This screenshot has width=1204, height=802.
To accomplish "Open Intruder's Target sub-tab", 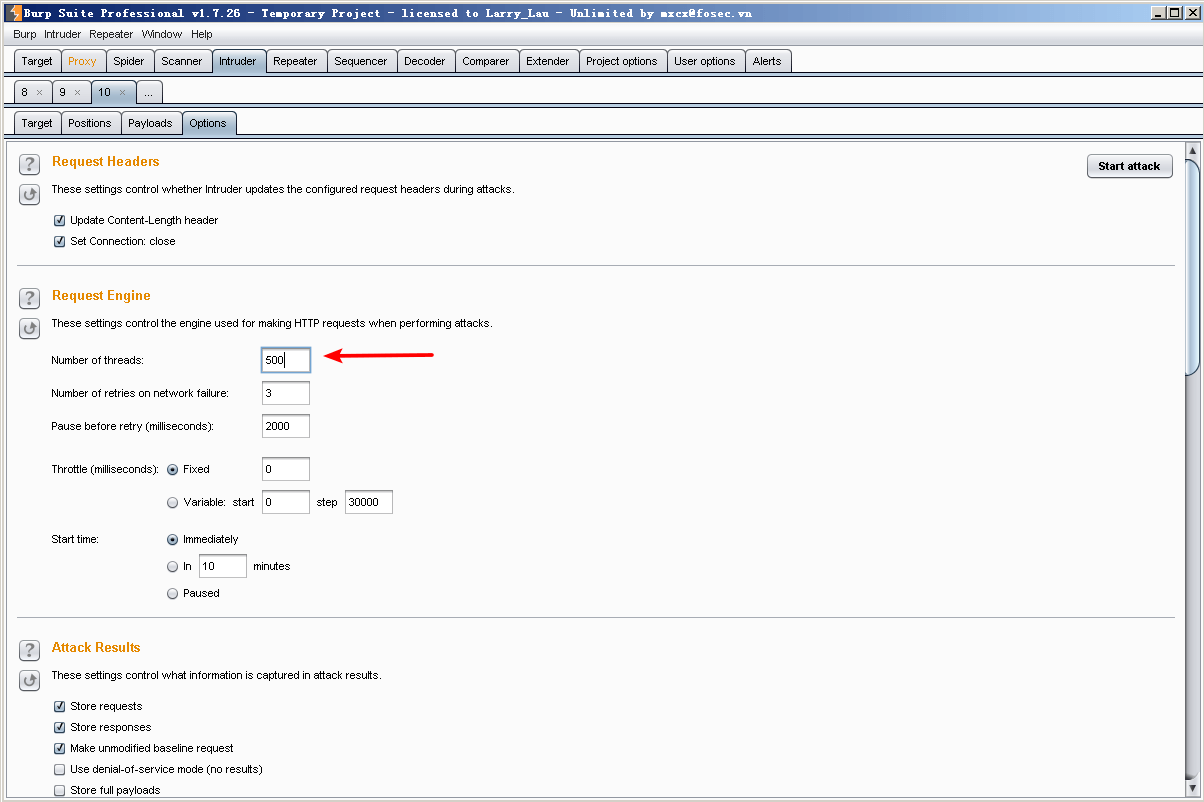I will [37, 123].
